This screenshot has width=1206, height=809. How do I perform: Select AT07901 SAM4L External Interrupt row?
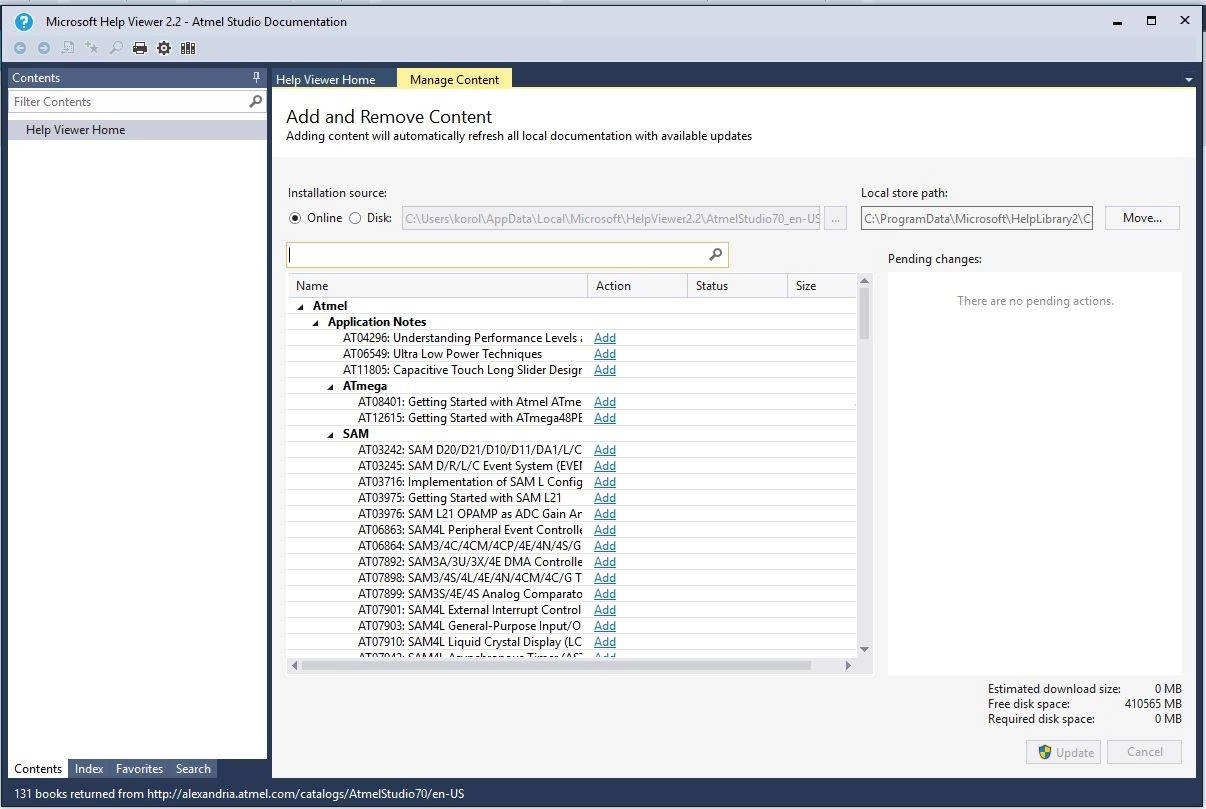[x=572, y=610]
